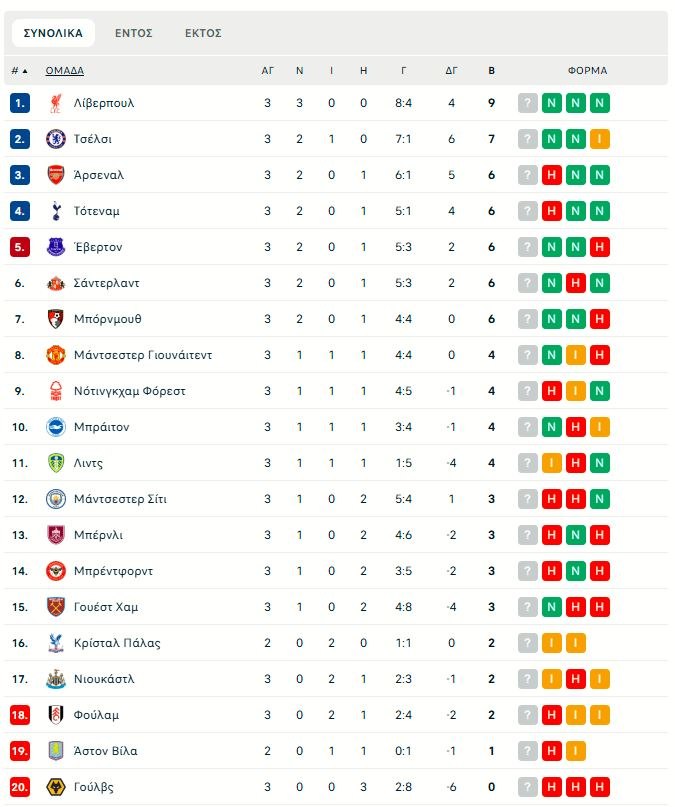Click Chelsea's orange draw form badge

(x=600, y=139)
